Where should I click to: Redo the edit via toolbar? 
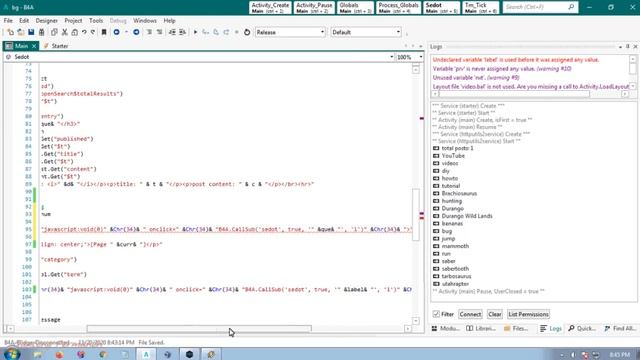pos(93,32)
